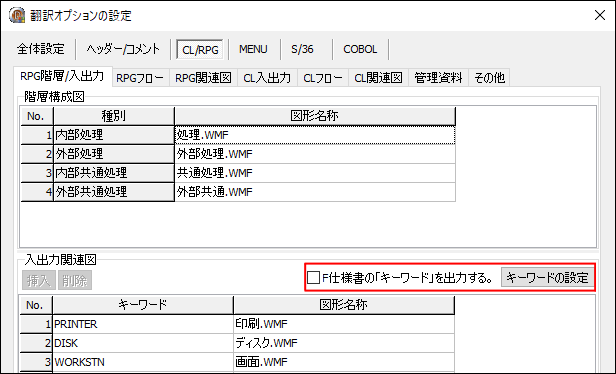616x374 pixels.
Task: Click the 内部共通処理 row label
Action: [x=114, y=173]
